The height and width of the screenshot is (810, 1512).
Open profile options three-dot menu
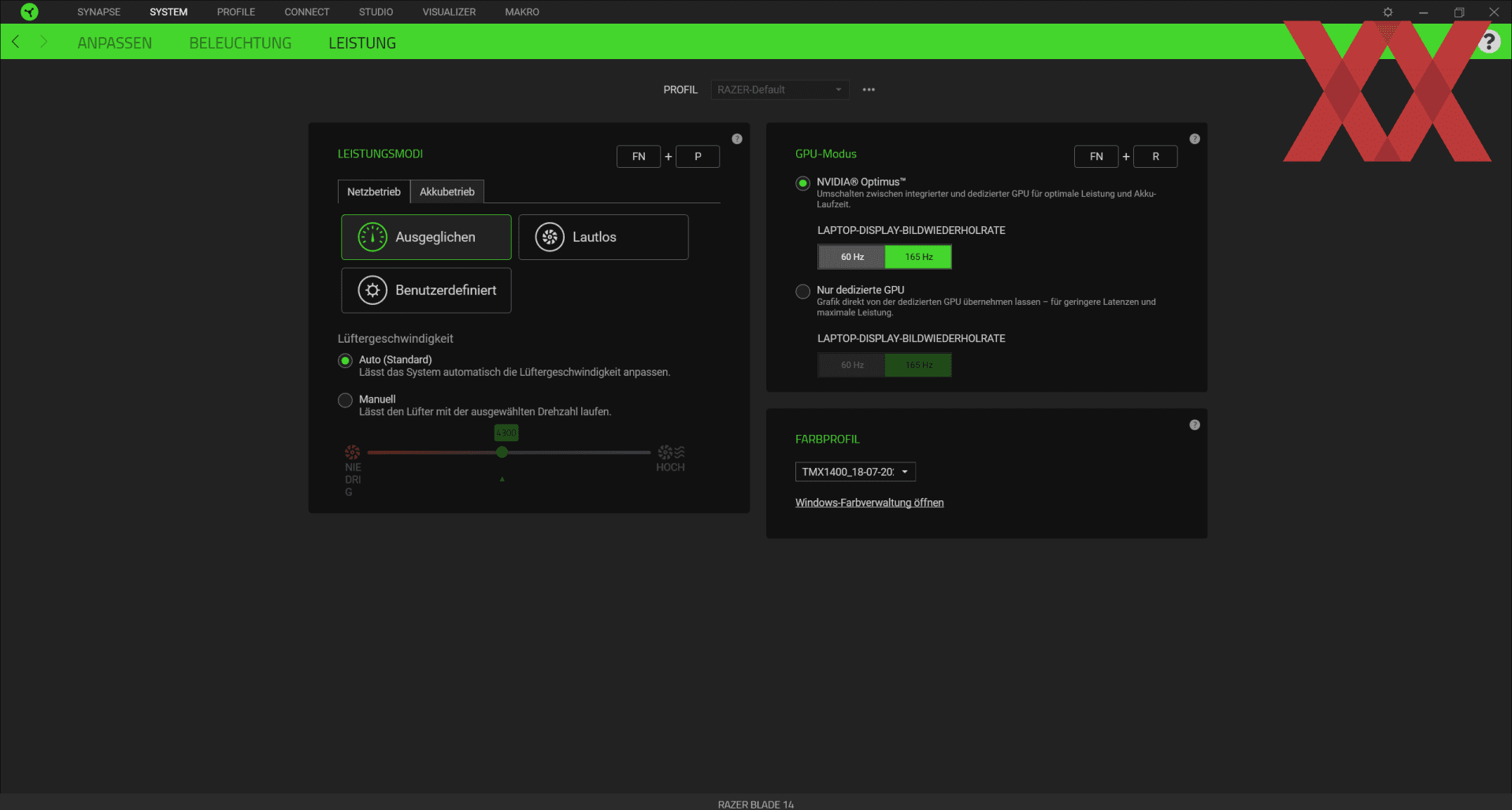tap(869, 90)
